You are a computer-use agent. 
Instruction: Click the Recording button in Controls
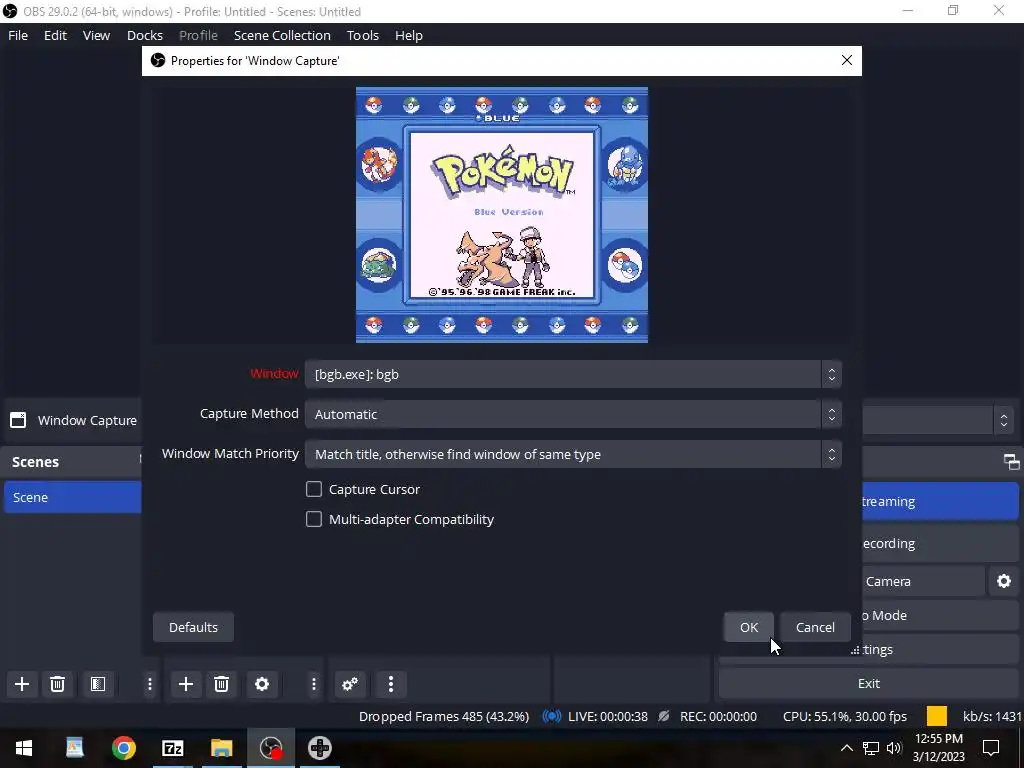pyautogui.click(x=940, y=543)
